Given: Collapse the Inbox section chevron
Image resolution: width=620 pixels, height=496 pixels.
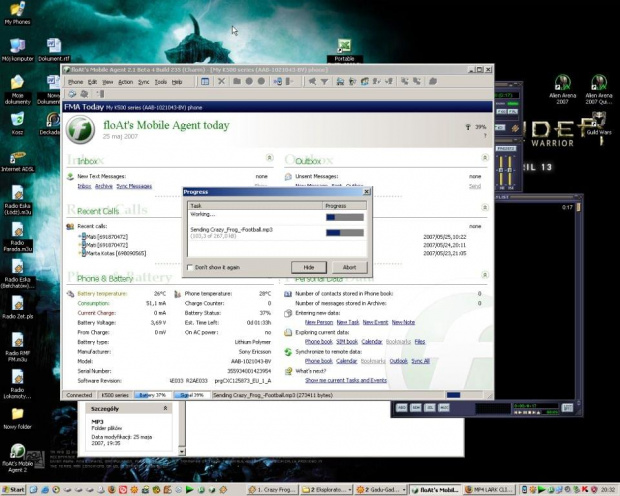Looking at the screenshot, I should coord(269,158).
